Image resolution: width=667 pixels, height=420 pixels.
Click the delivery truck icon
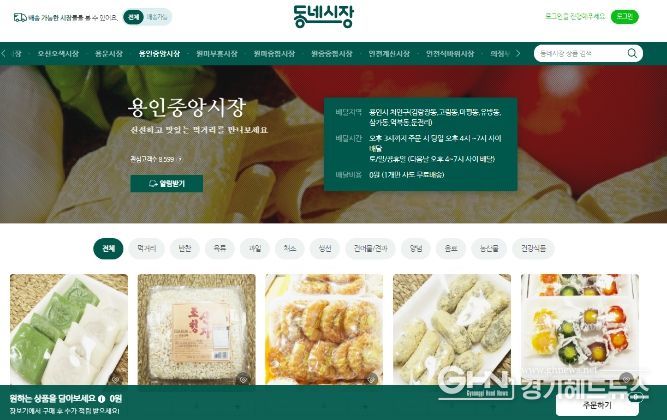click(x=20, y=17)
